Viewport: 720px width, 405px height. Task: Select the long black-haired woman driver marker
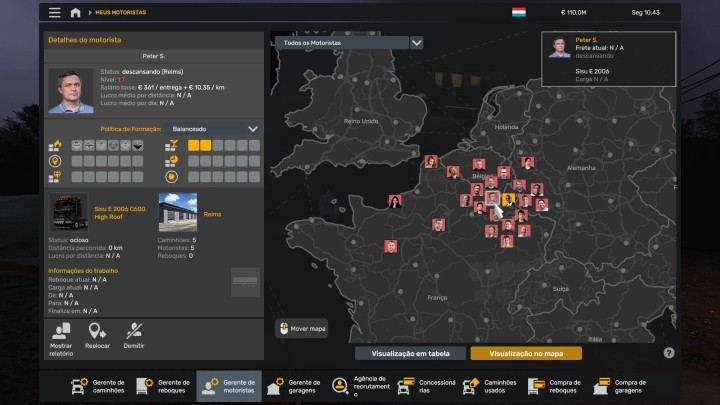[x=395, y=201]
